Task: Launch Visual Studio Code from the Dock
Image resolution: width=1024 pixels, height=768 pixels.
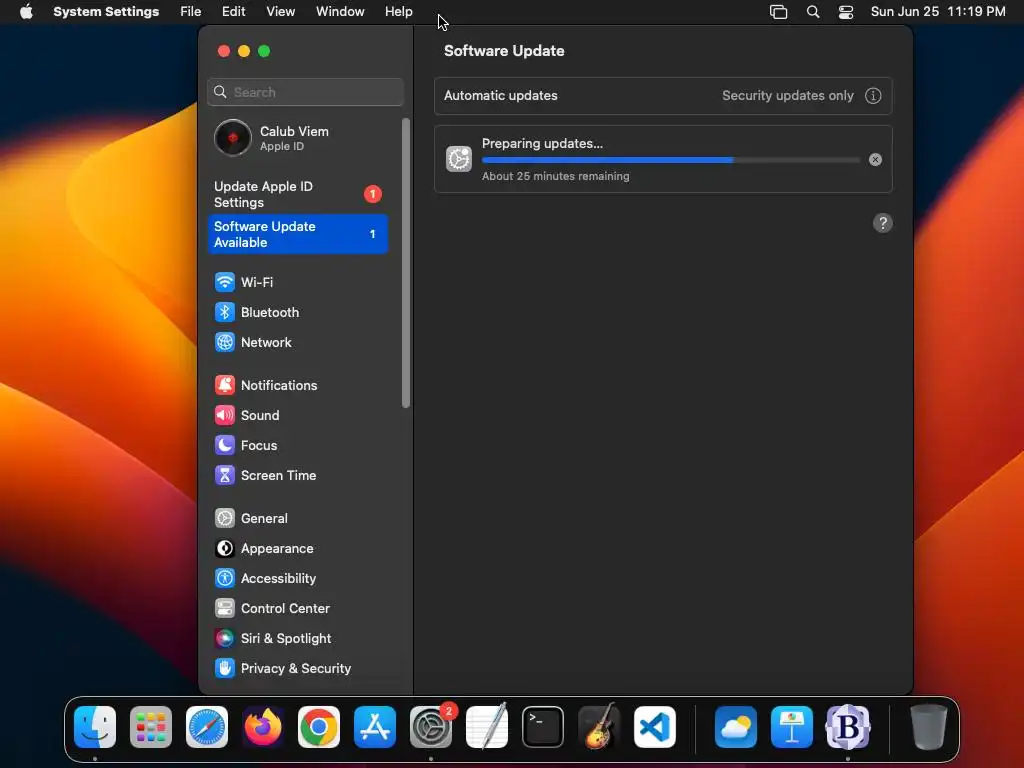Action: [655, 727]
